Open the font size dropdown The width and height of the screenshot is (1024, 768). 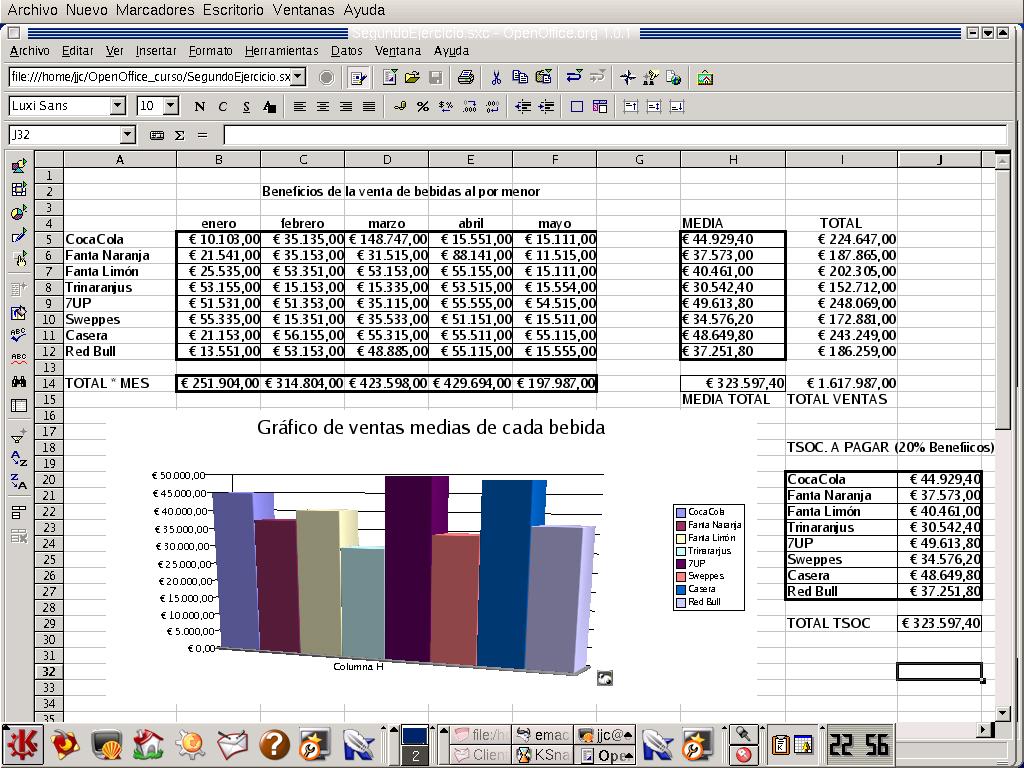tap(171, 106)
